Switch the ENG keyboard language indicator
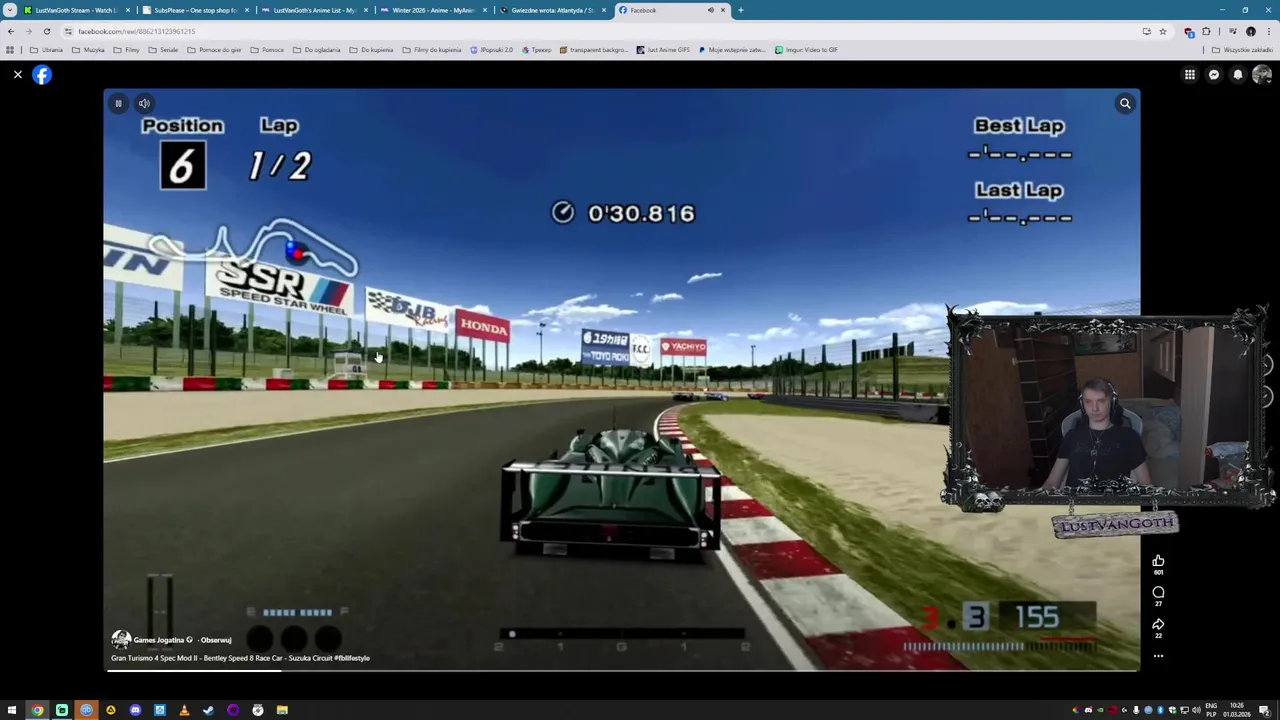Viewport: 1280px width, 720px height. tap(1211, 710)
